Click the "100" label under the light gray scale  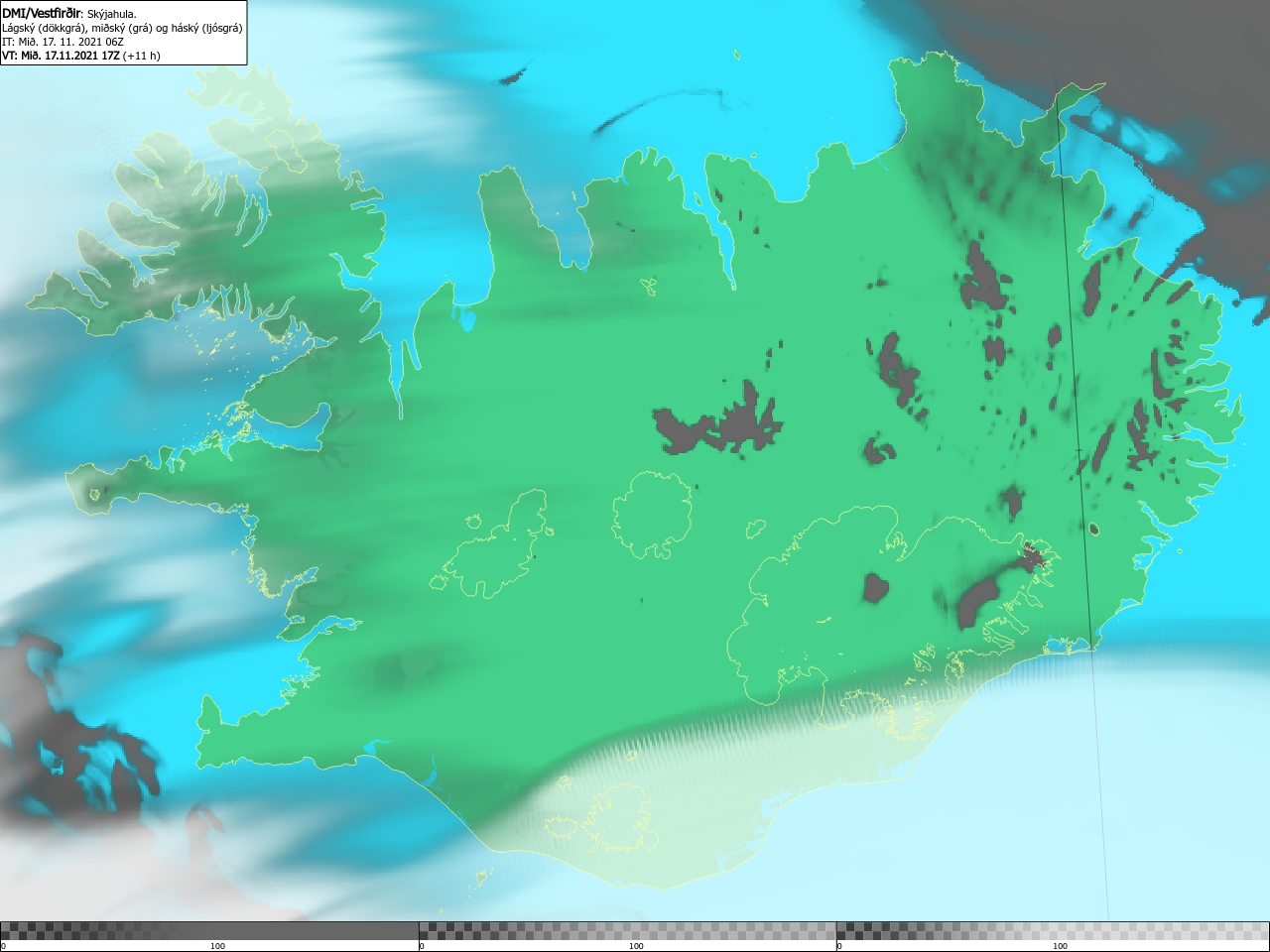[x=1060, y=946]
